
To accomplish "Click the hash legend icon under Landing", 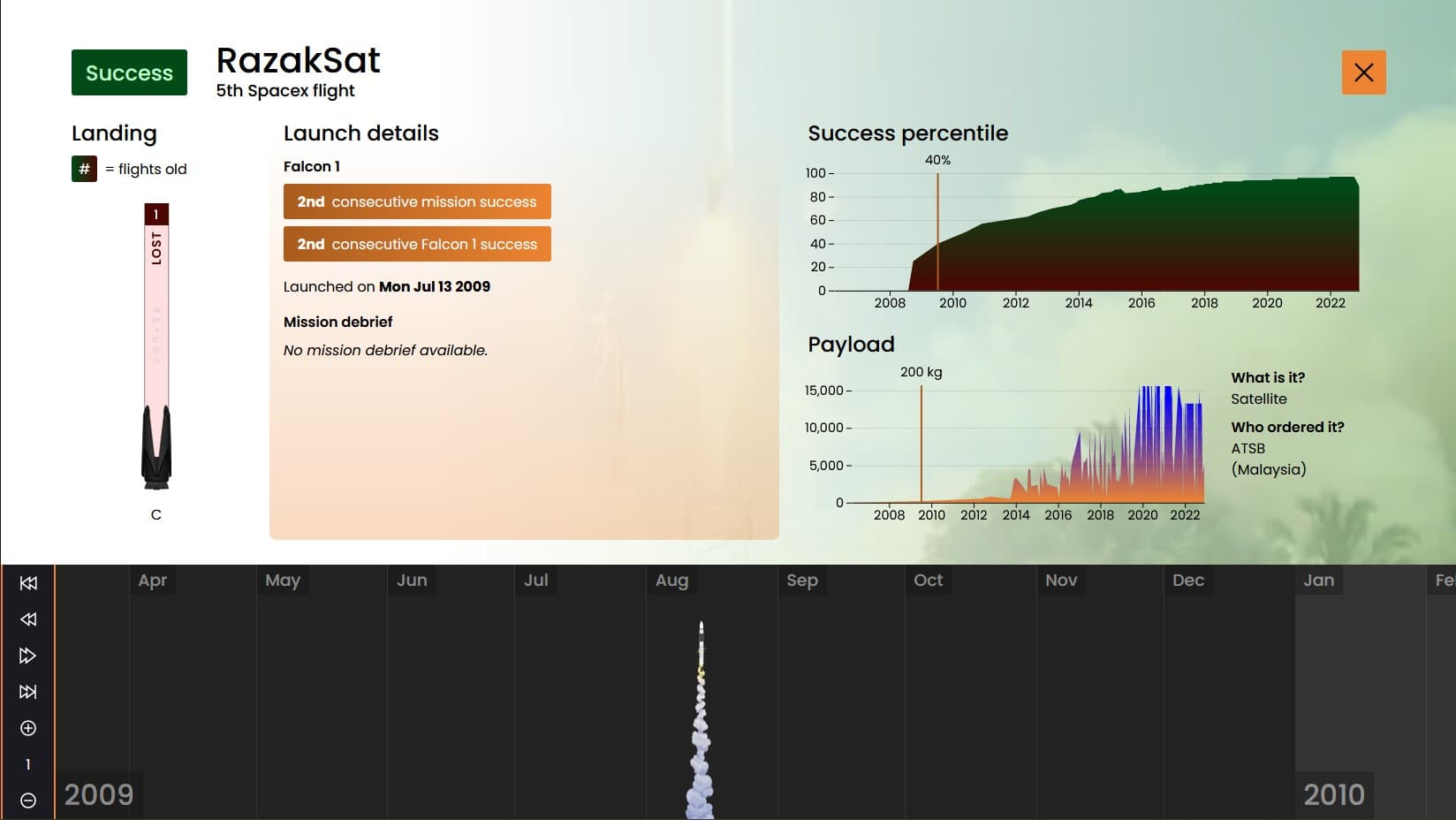I will (84, 169).
